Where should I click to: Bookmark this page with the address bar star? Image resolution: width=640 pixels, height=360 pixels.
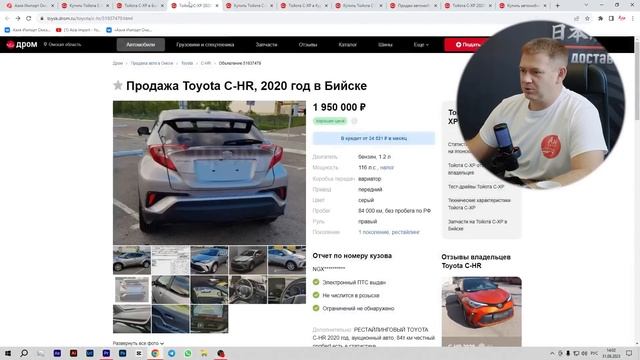[x=587, y=18]
